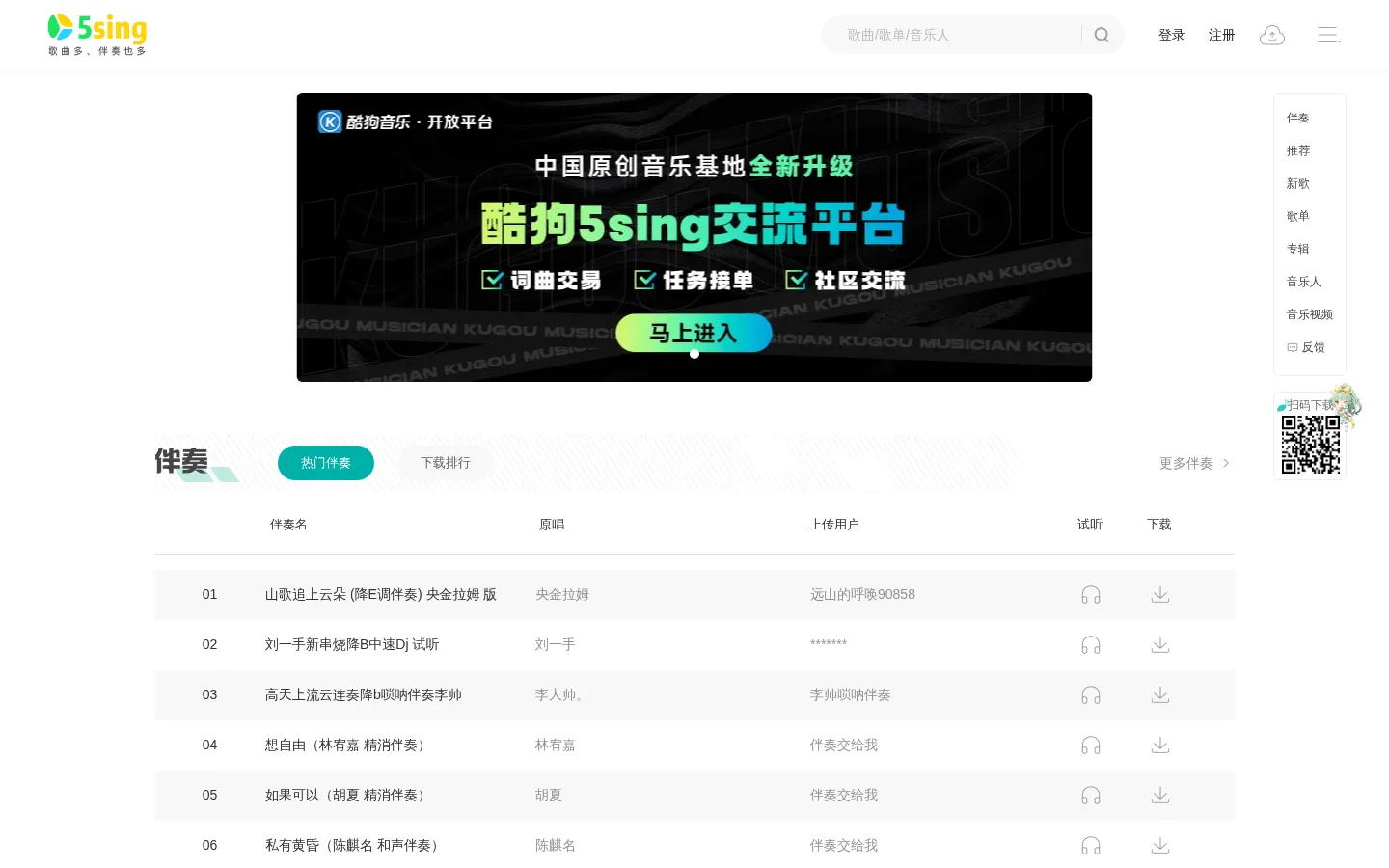
Task: Open the hamburger menu icon
Action: click(x=1329, y=35)
